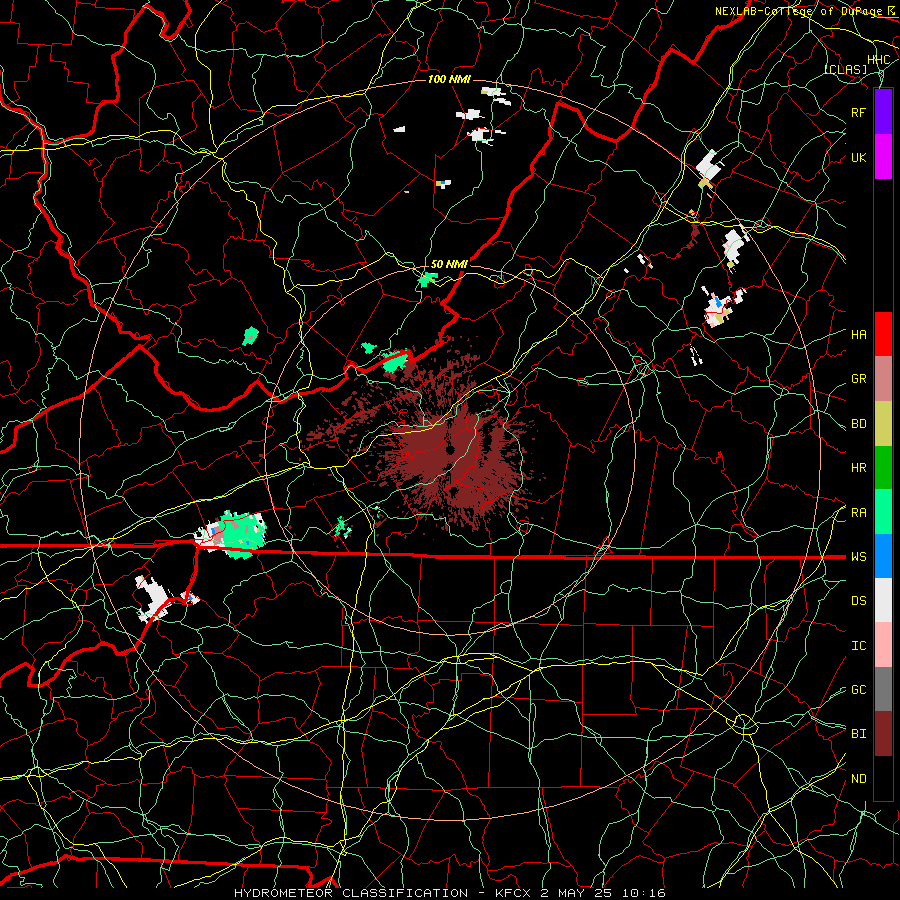This screenshot has width=900, height=900.
Task: Click the Hydrometeor Classification KFCX title caption
Action: pos(449,893)
